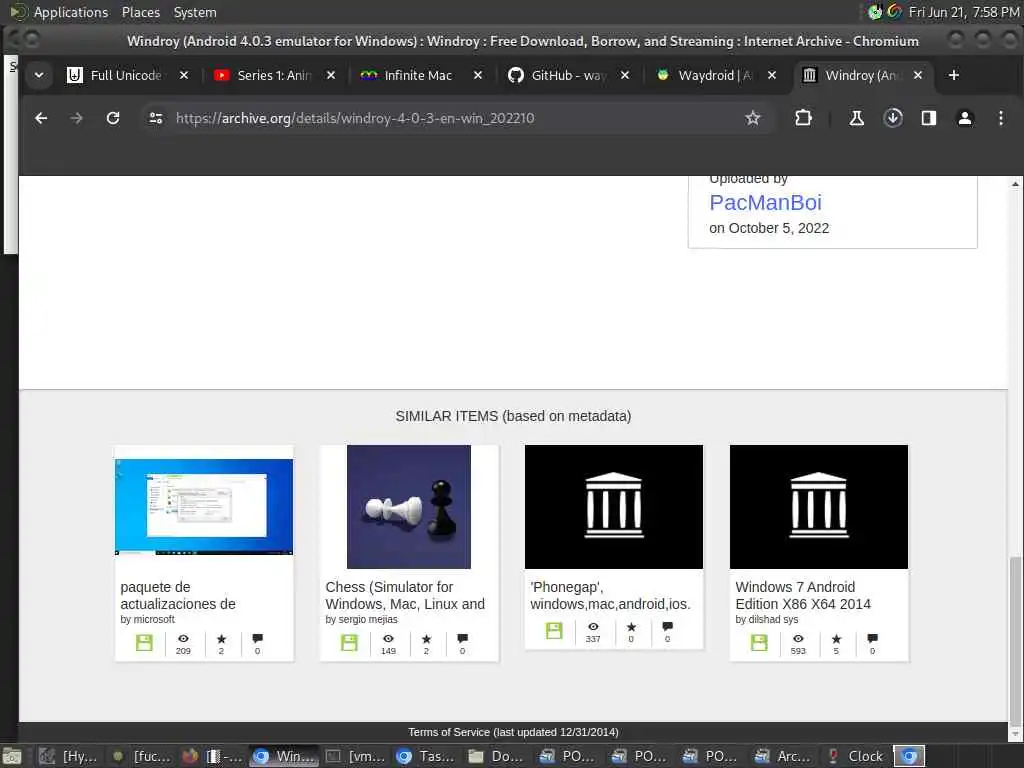The width and height of the screenshot is (1024, 768).
Task: Open 'Chess (Simulator for Windows' title link
Action: click(405, 596)
